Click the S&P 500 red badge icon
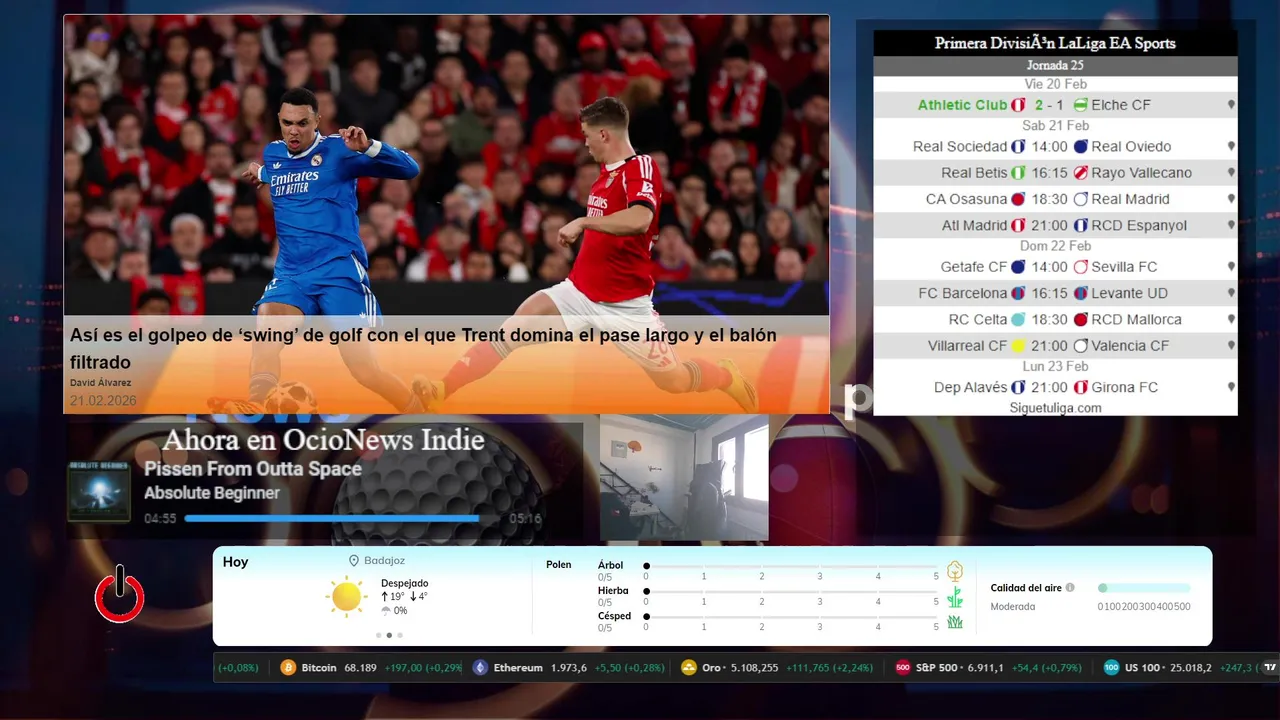Viewport: 1280px width, 720px height. coord(903,667)
